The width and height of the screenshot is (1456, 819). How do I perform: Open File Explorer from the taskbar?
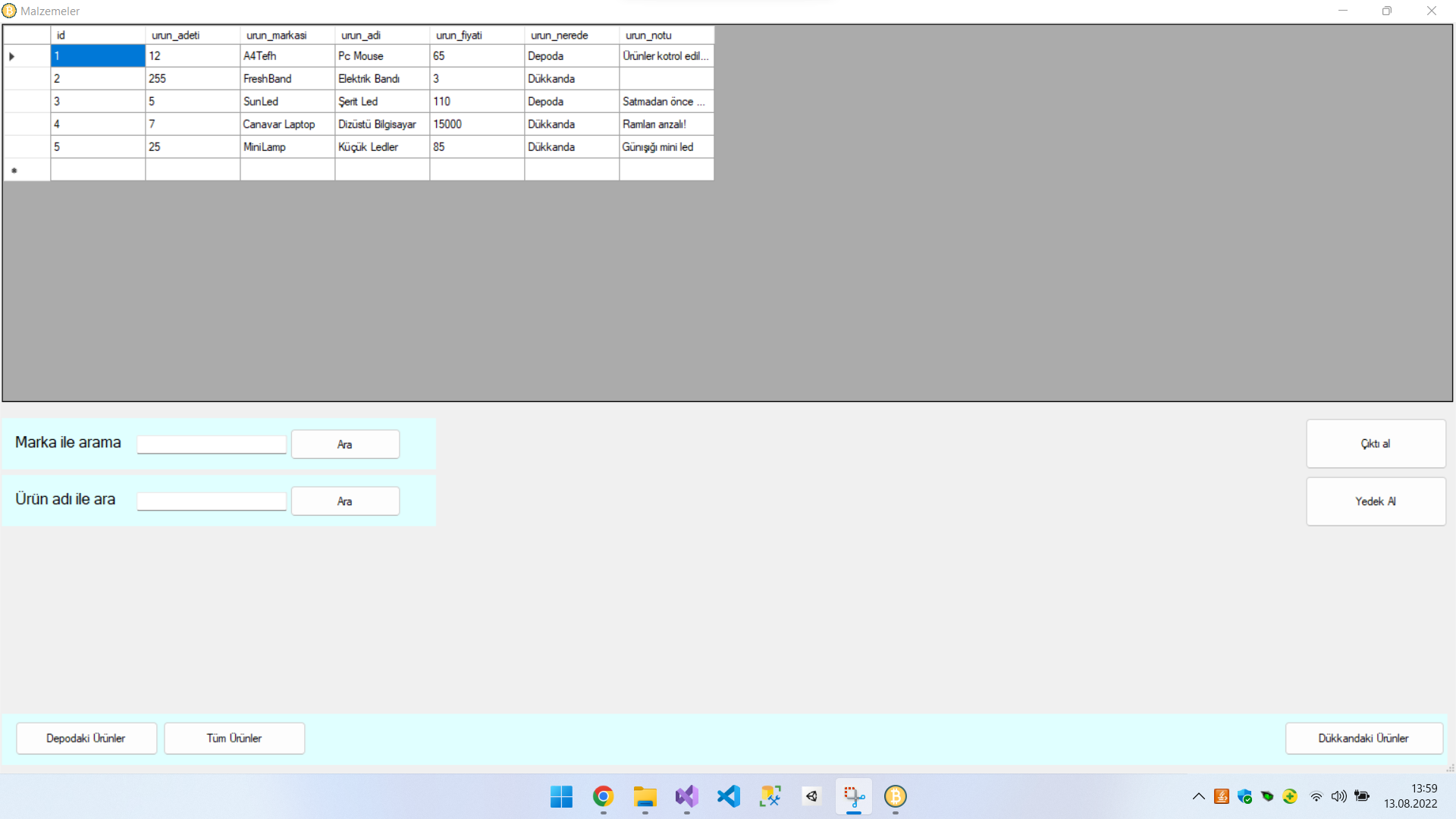[x=645, y=796]
